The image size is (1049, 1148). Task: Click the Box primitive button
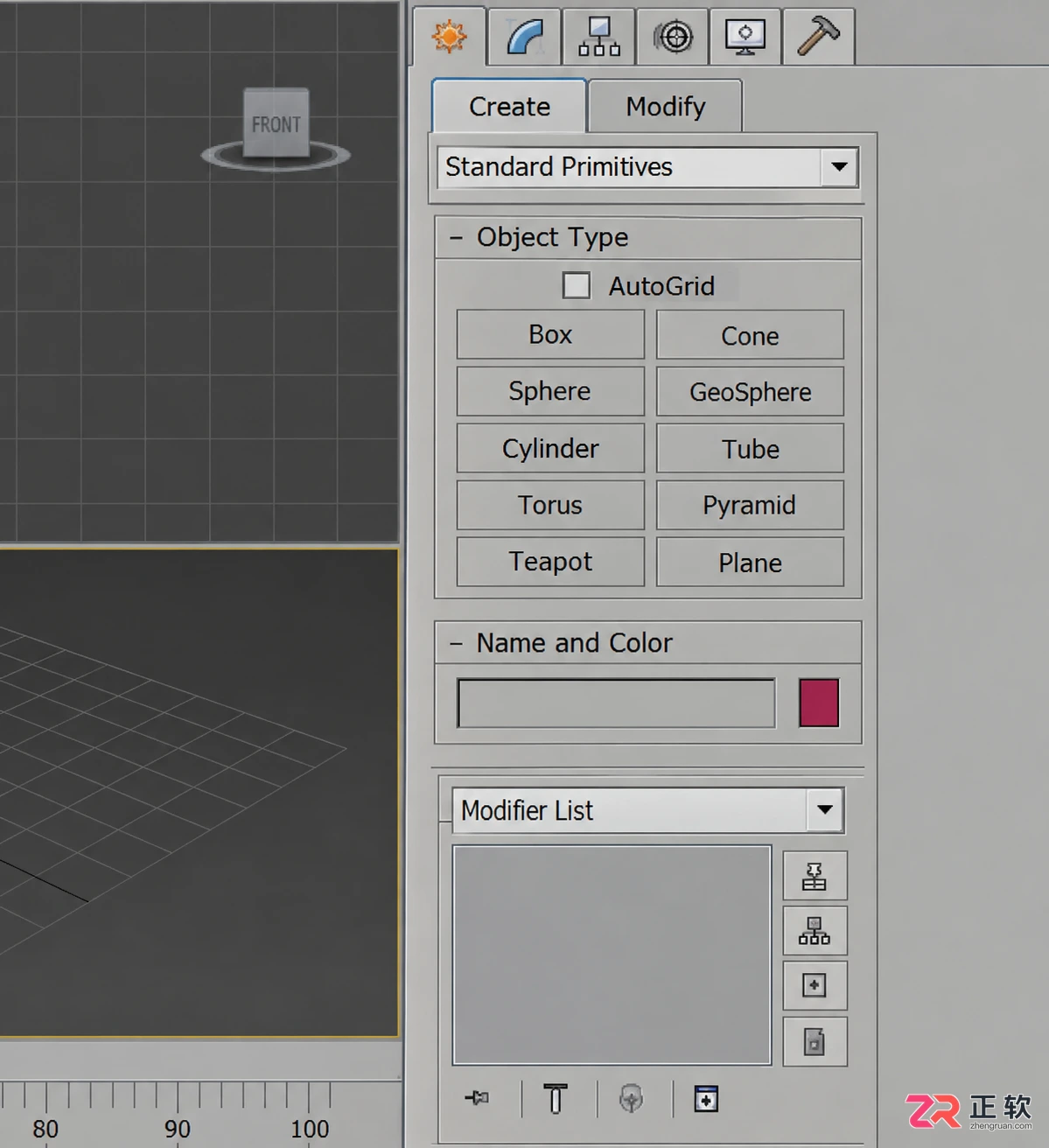(x=550, y=334)
